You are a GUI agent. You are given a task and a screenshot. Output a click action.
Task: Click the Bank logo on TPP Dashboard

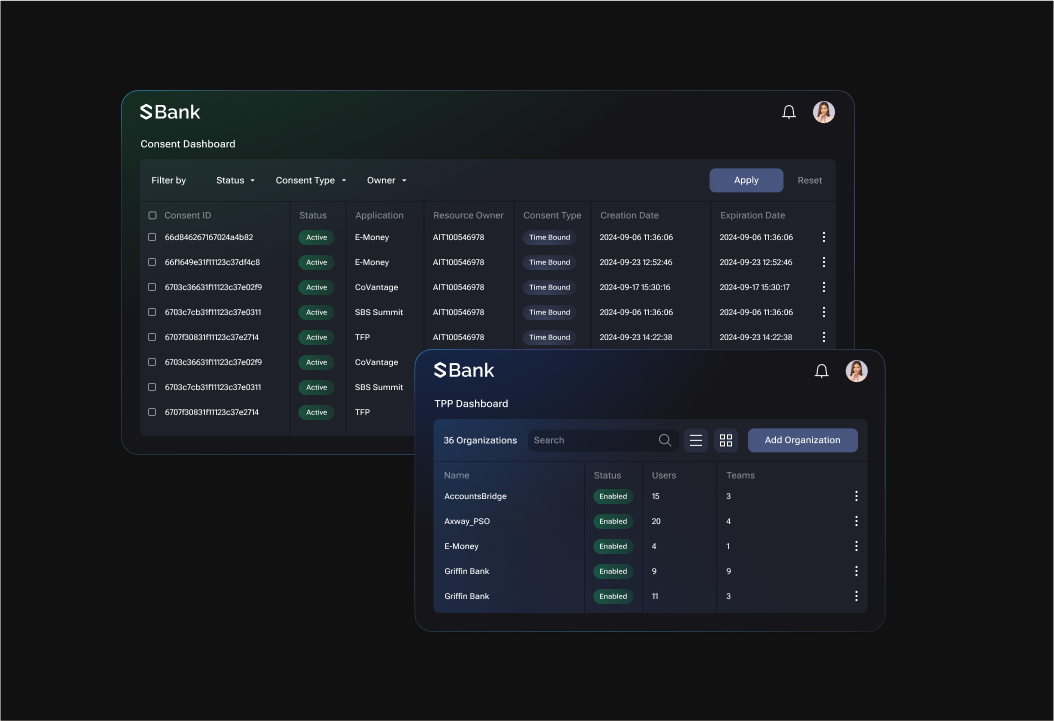pos(463,370)
